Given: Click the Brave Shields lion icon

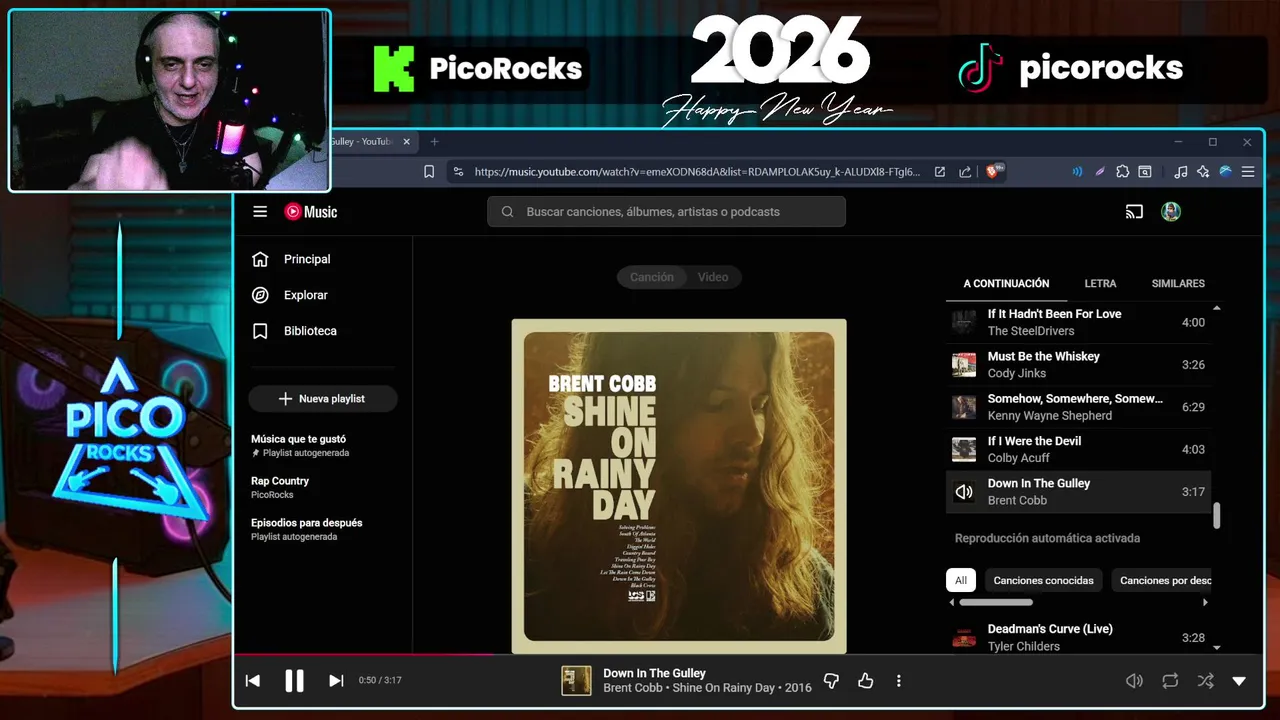Looking at the screenshot, I should pyautogui.click(x=995, y=172).
